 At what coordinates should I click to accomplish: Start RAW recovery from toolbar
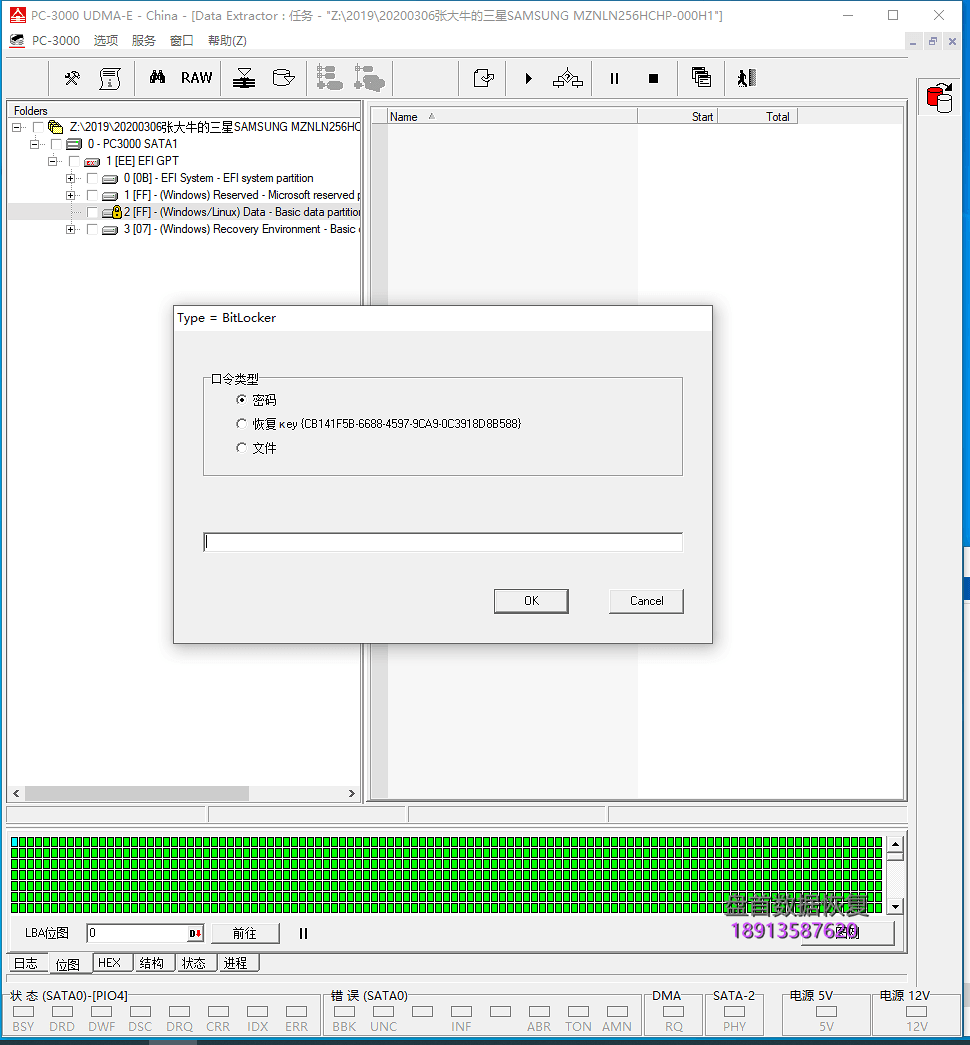[x=197, y=78]
